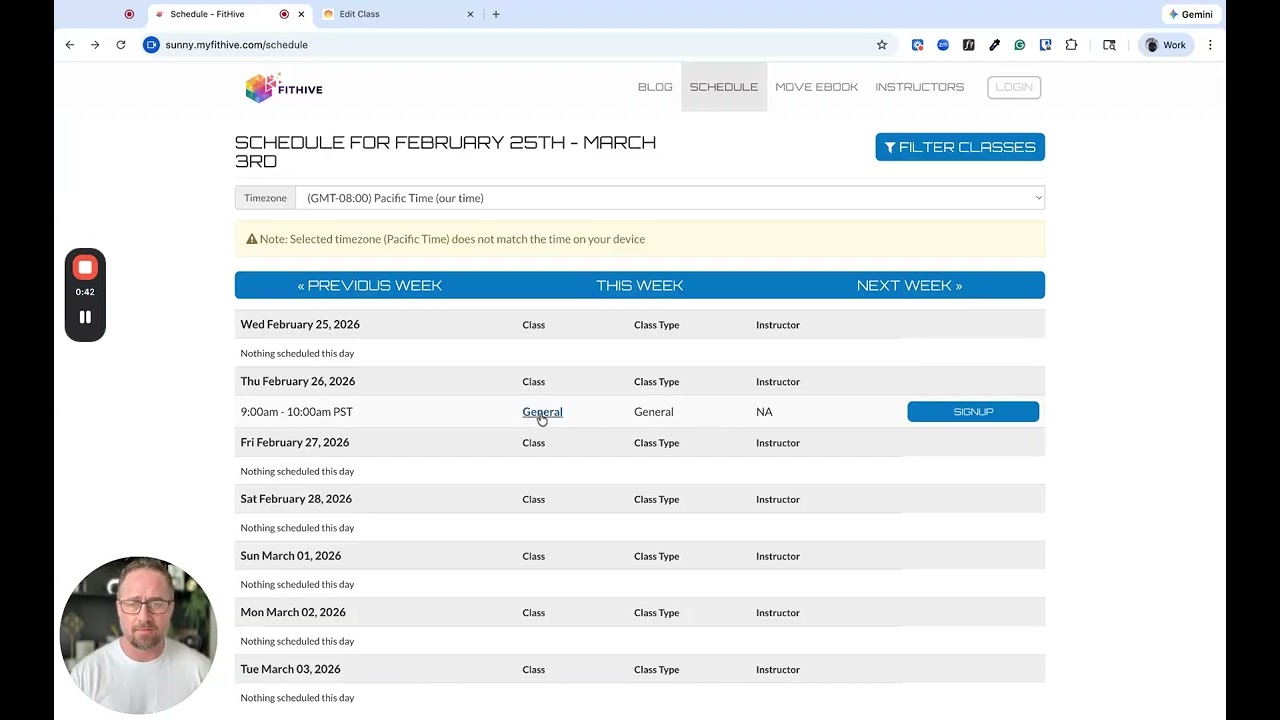Click the blue camera icon in the address bar
The height and width of the screenshot is (720, 1280).
151,45
